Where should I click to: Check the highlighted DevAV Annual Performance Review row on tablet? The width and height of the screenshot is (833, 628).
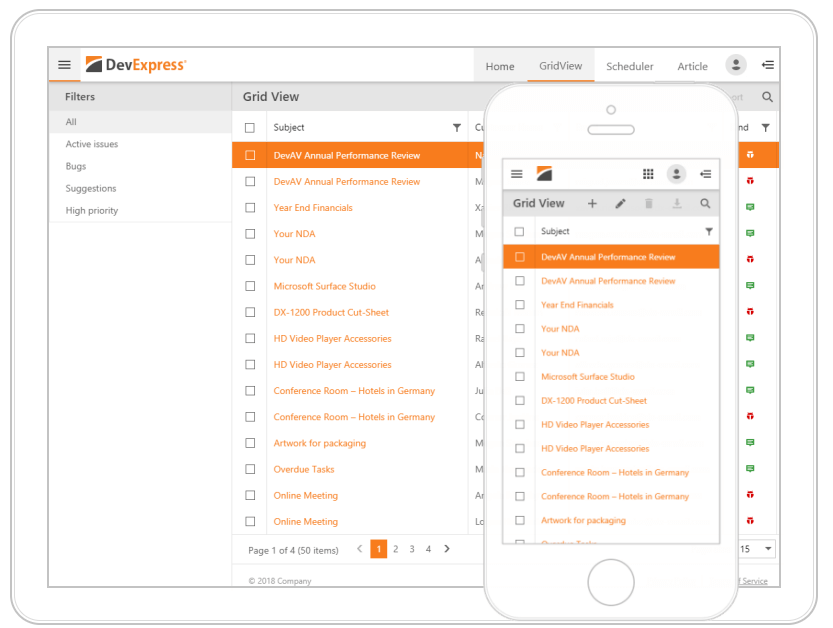pyautogui.click(x=250, y=155)
